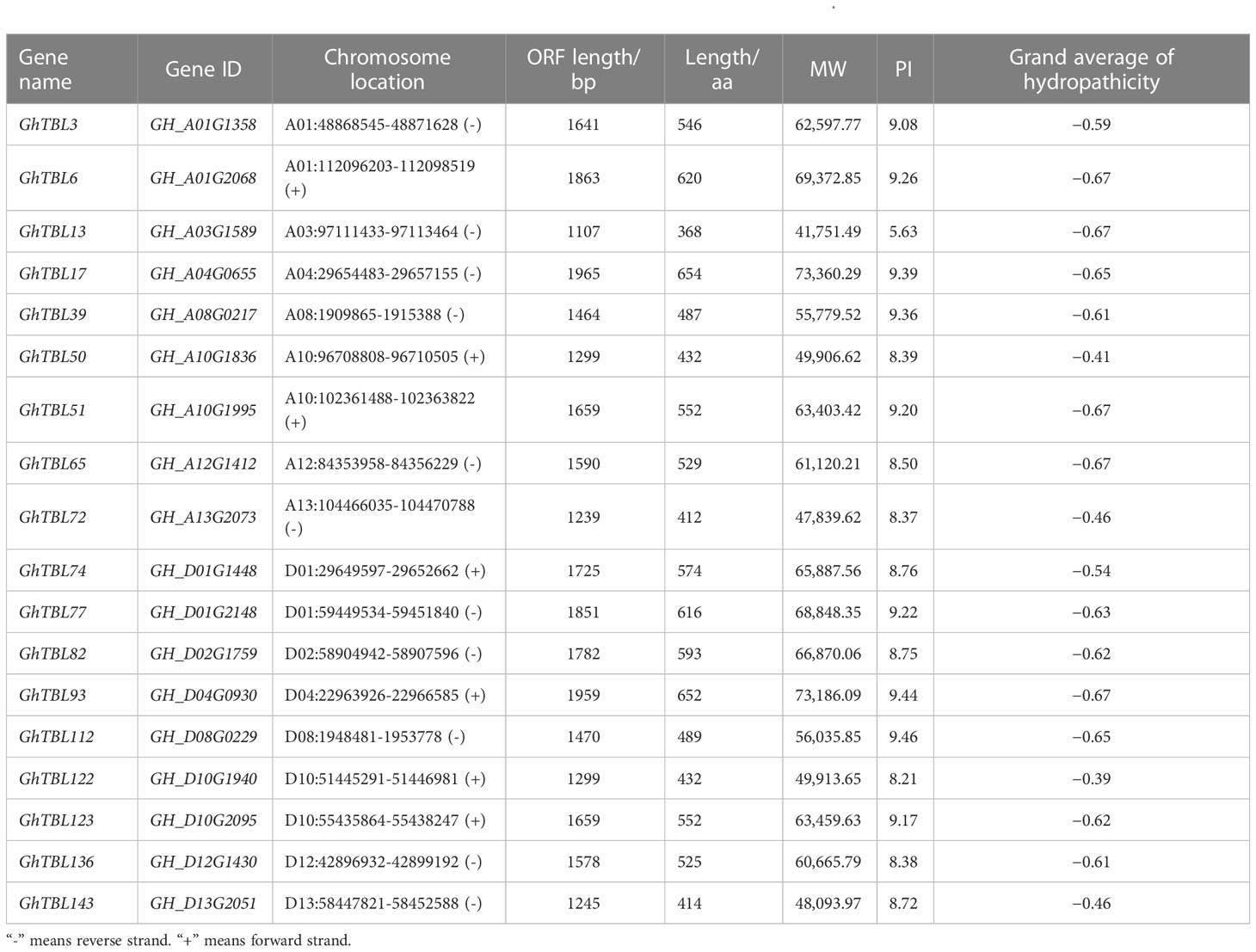Select PI value 5.63
1256x952 pixels.
(x=903, y=231)
